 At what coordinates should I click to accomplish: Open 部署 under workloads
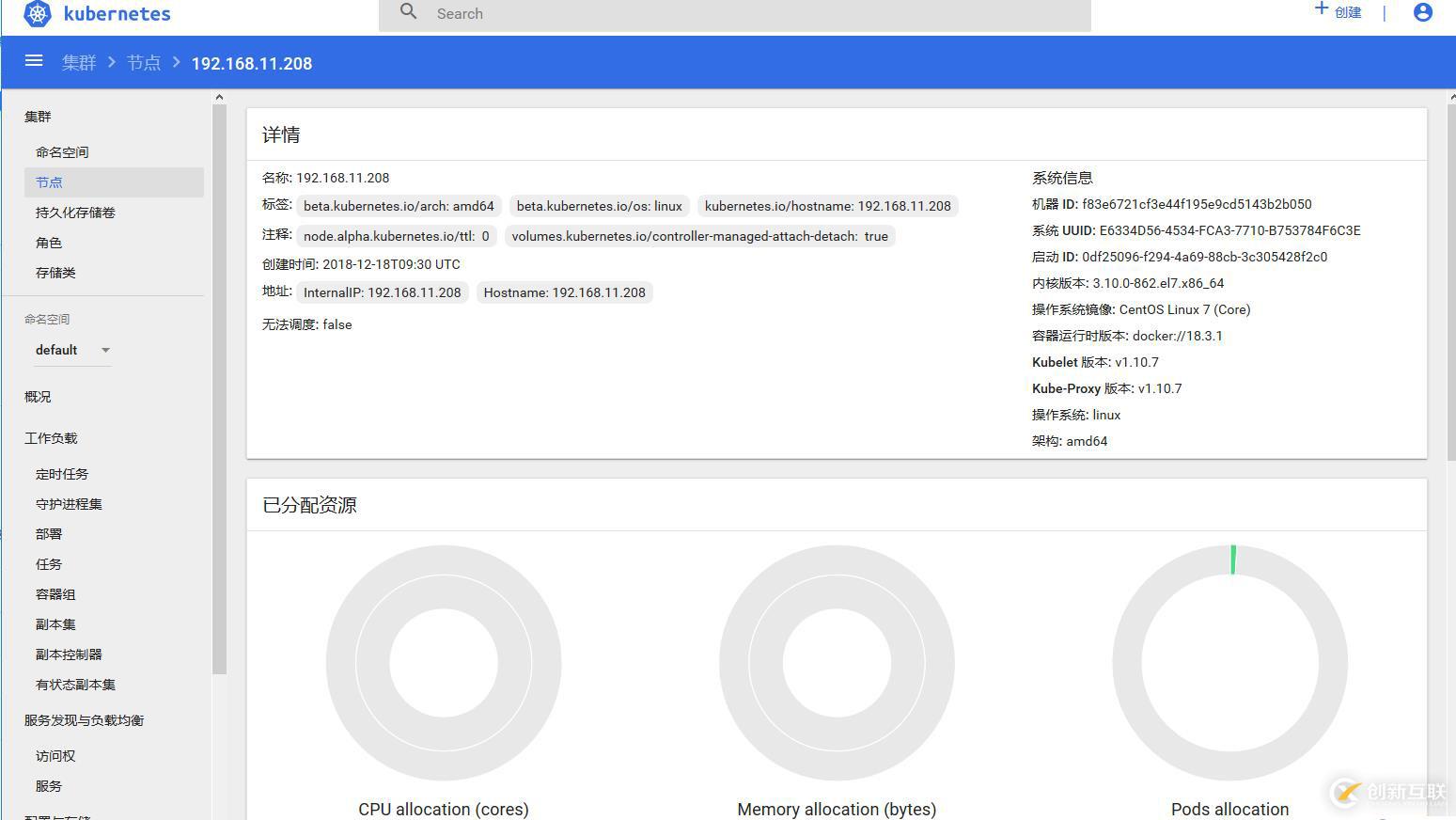pyautogui.click(x=48, y=533)
